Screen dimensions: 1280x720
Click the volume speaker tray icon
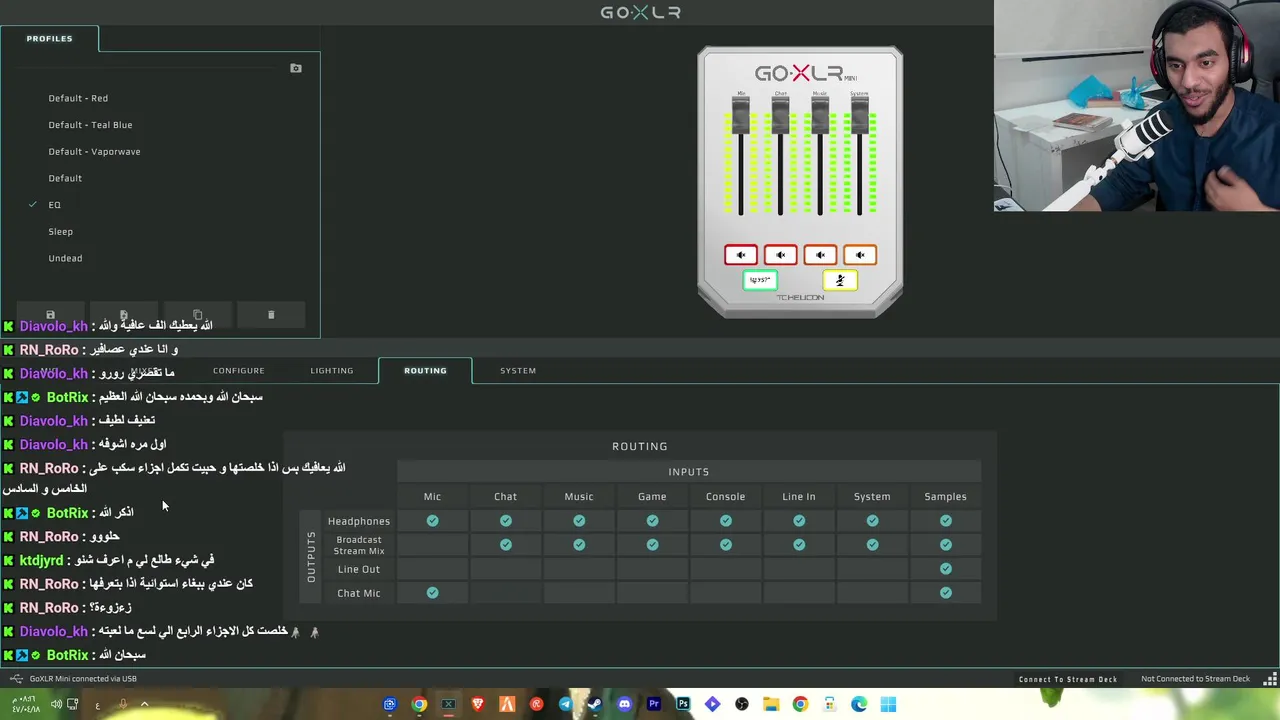click(56, 704)
